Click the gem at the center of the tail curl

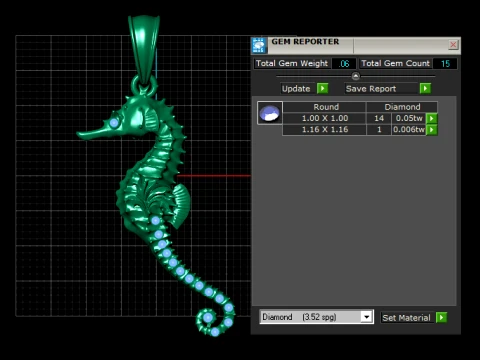click(x=208, y=318)
